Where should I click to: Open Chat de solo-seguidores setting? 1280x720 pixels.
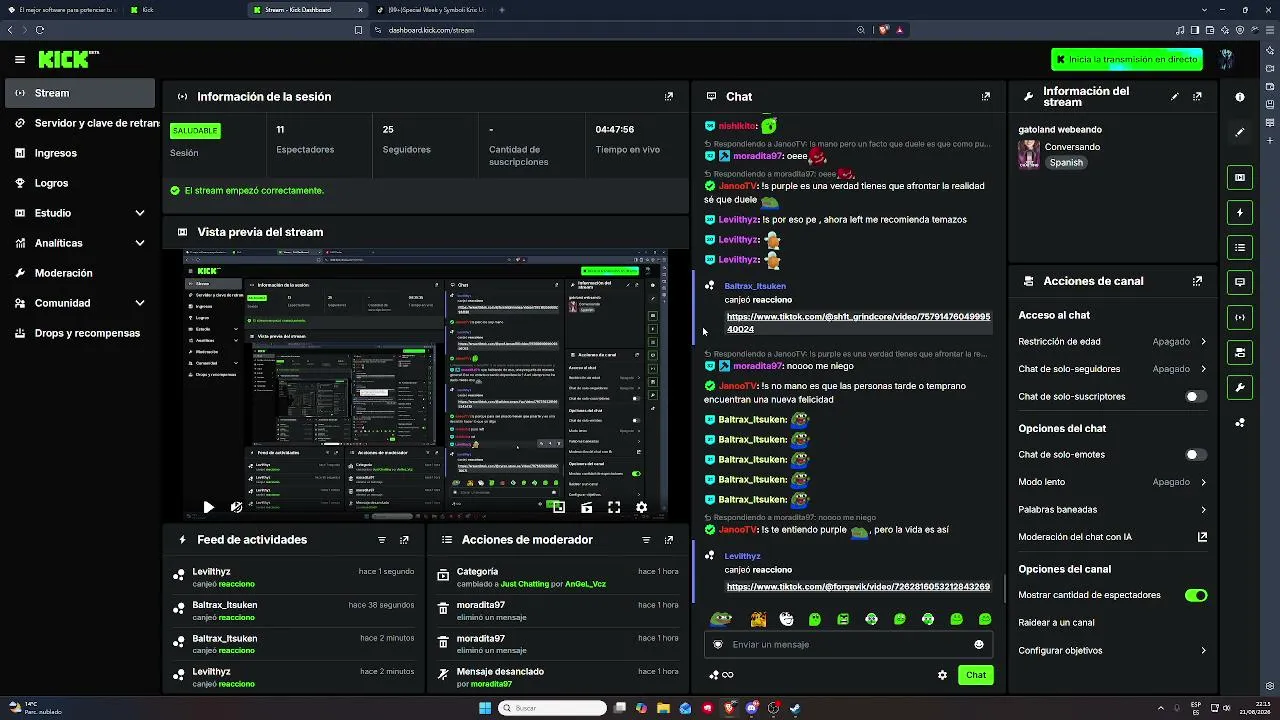(1113, 369)
